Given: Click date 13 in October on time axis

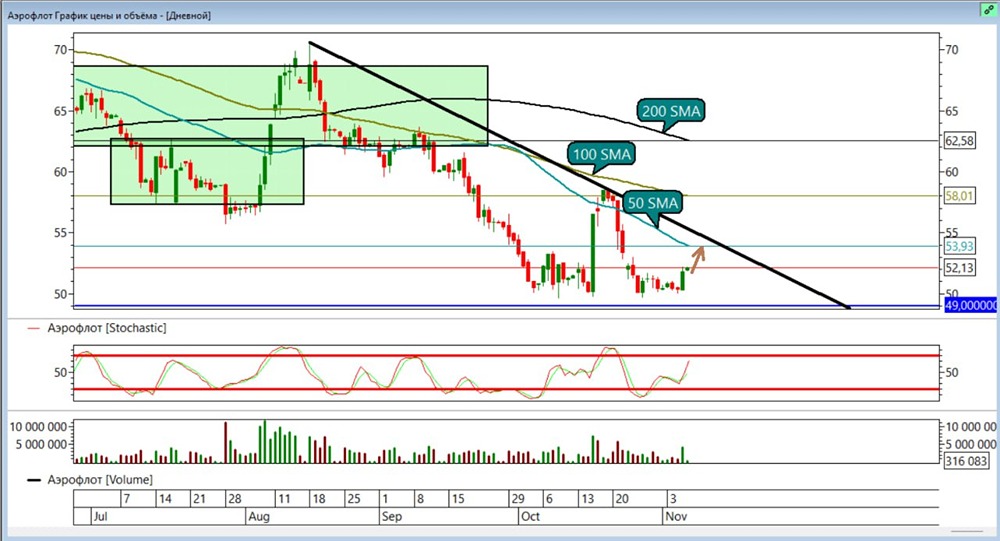Looking at the screenshot, I should [x=587, y=499].
